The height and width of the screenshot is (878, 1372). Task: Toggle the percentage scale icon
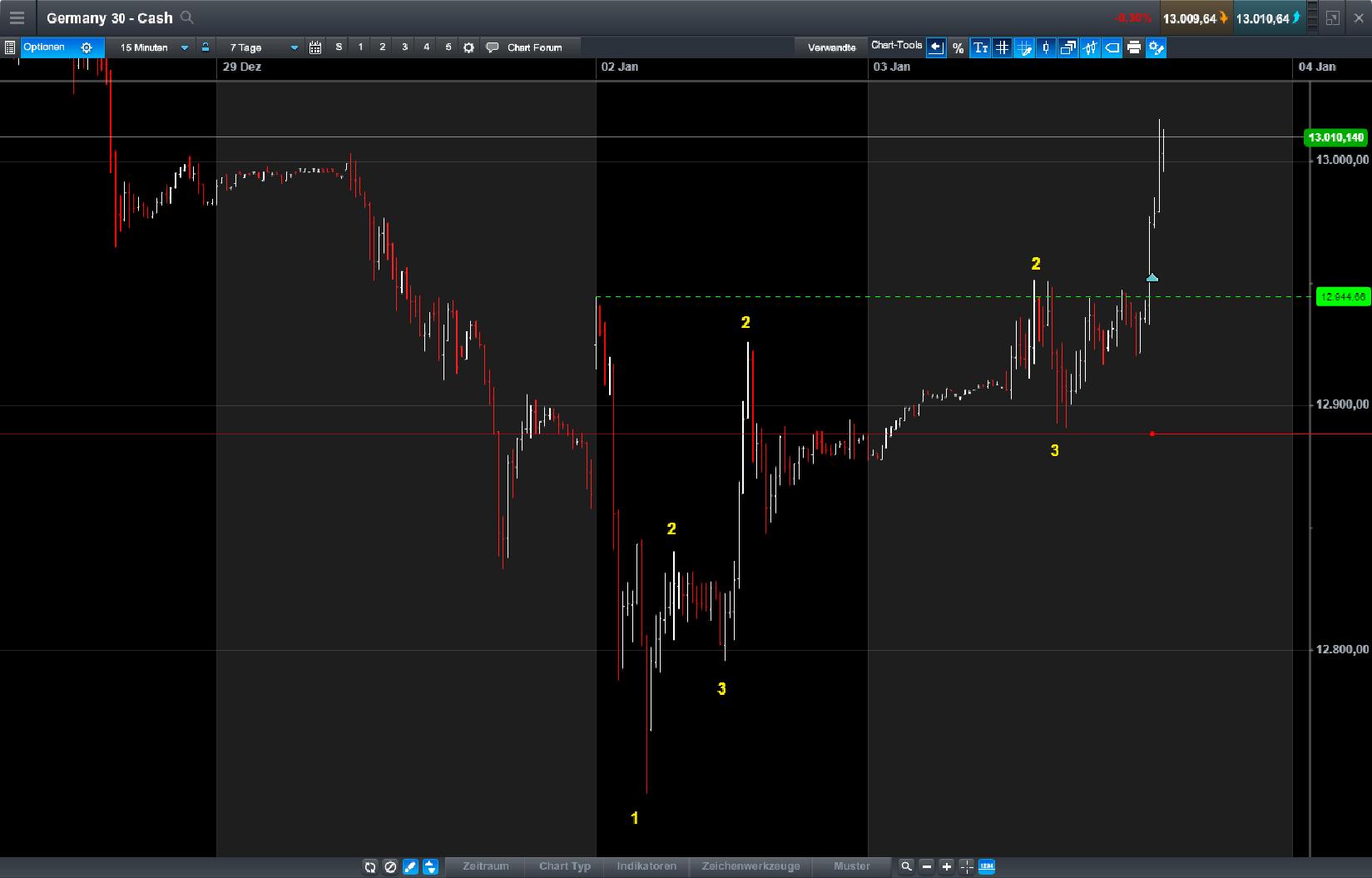[x=958, y=47]
